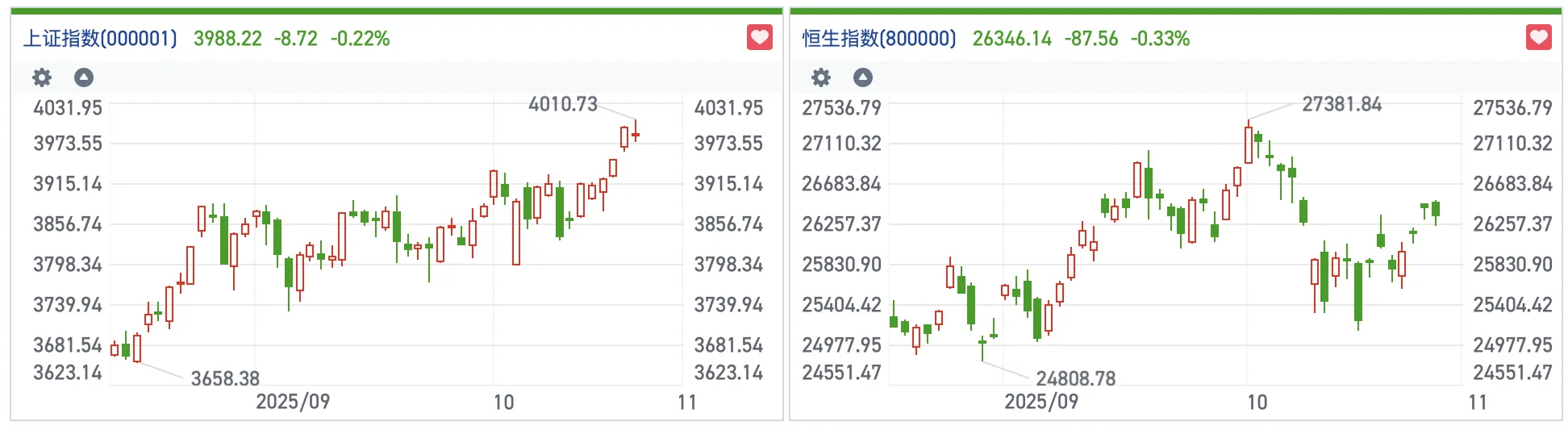Screen dimensions: 1568x426
Task: Select the 11 month label on 恒生指数 axis
Action: coord(1478,402)
